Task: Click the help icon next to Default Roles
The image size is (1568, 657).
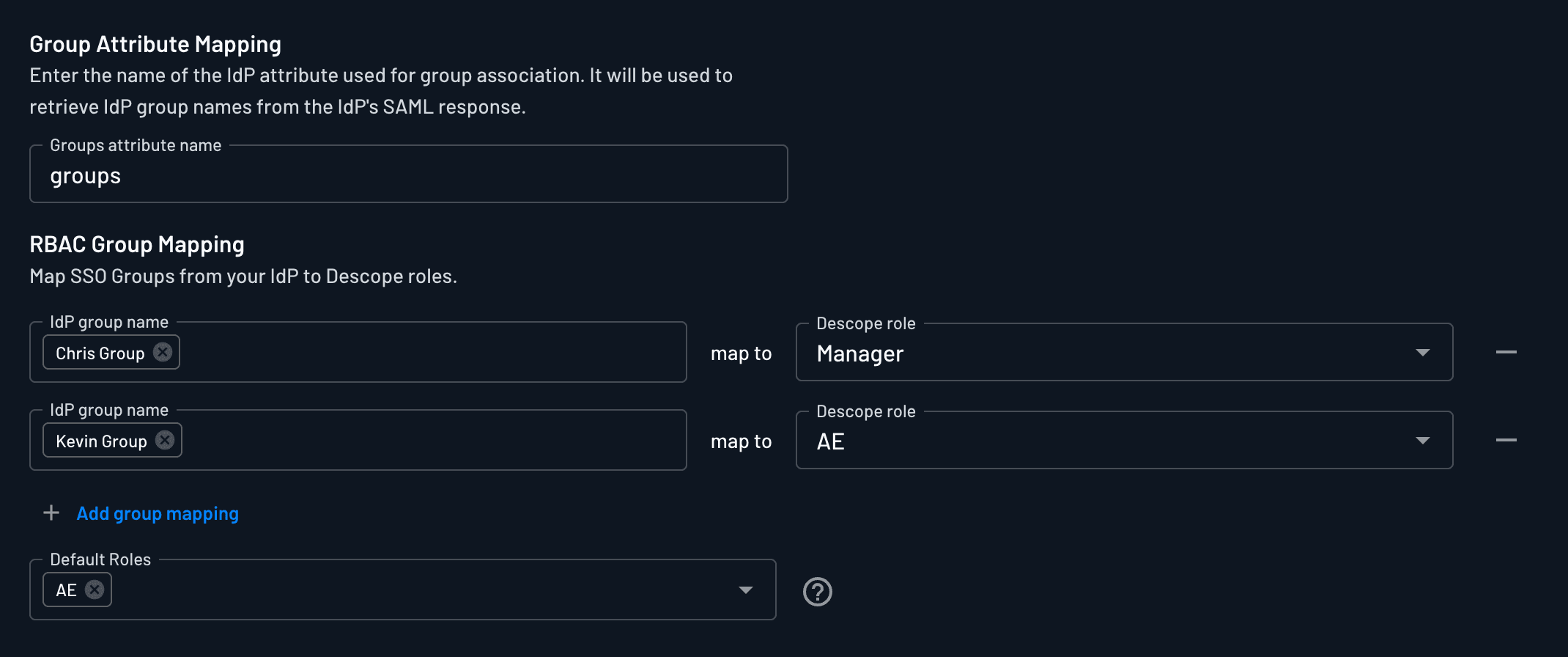Action: (x=818, y=591)
